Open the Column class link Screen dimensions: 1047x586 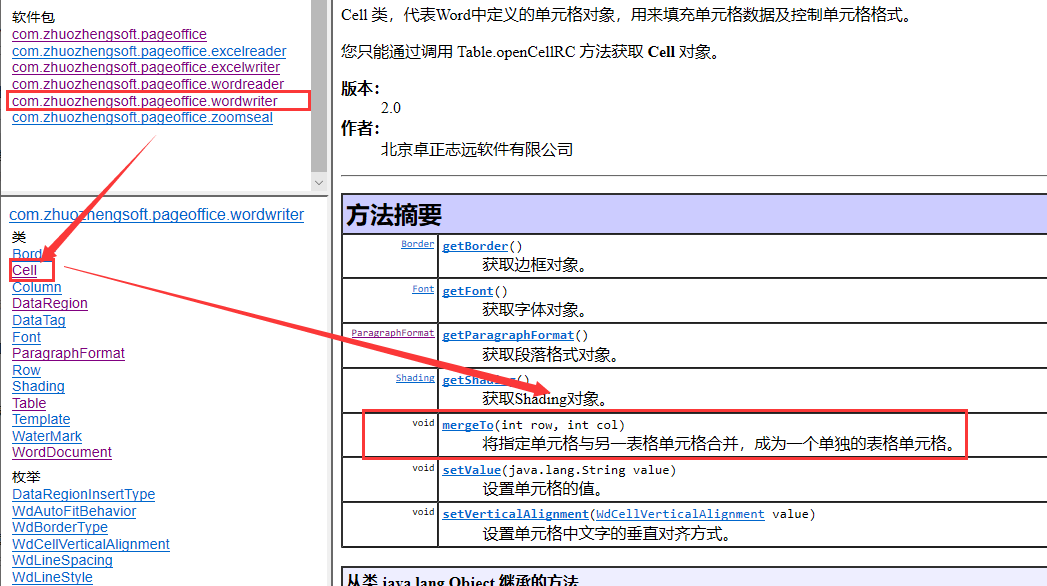(x=37, y=287)
